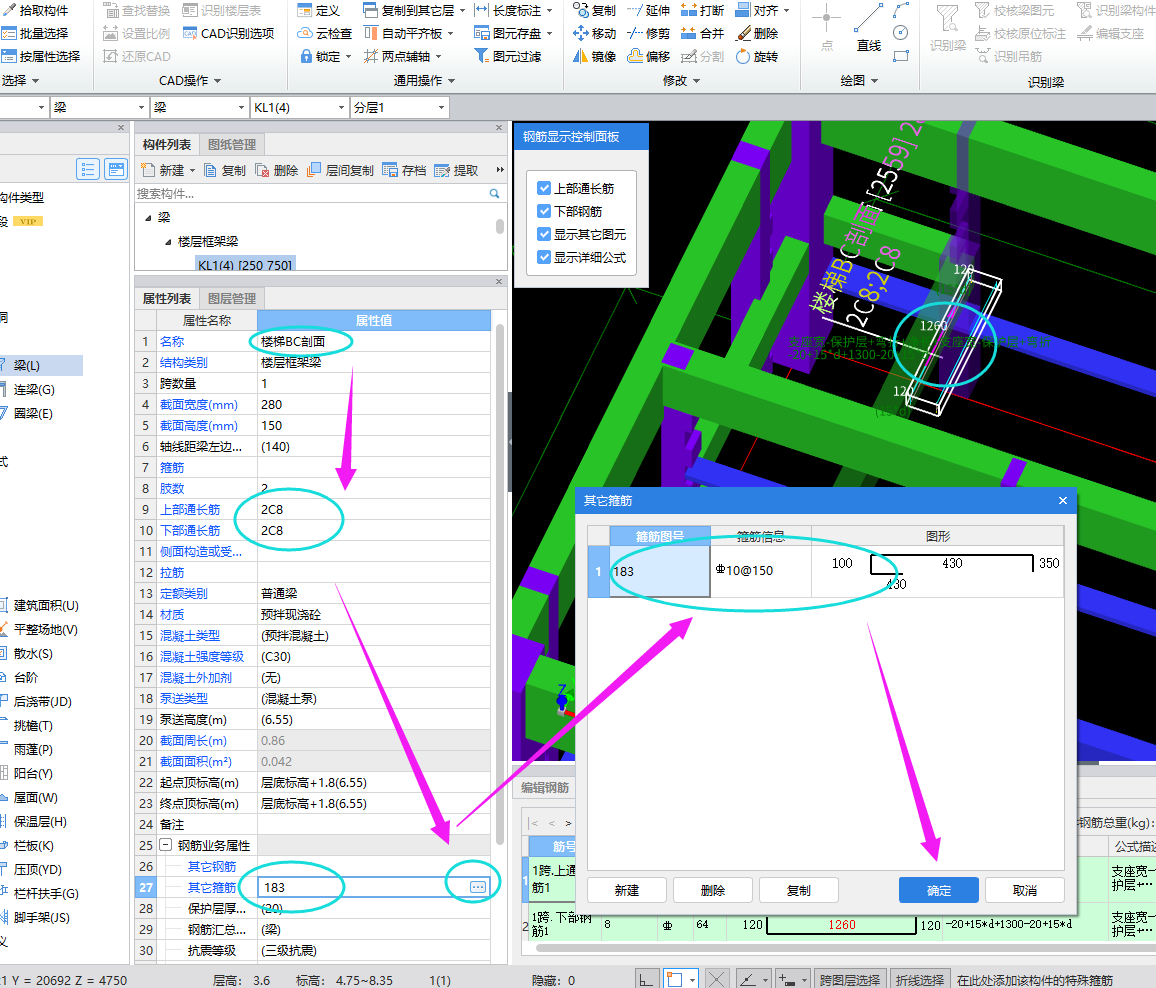Open the 新建 dropdown in component list

[x=192, y=170]
